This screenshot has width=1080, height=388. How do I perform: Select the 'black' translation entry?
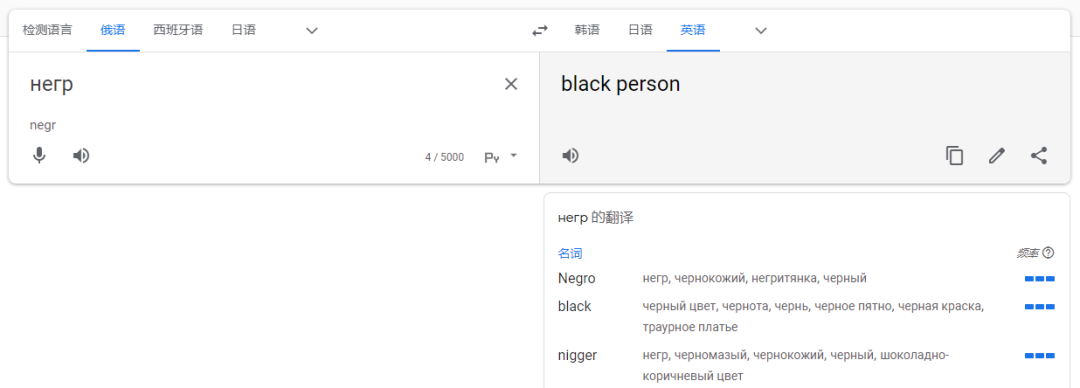pos(574,307)
